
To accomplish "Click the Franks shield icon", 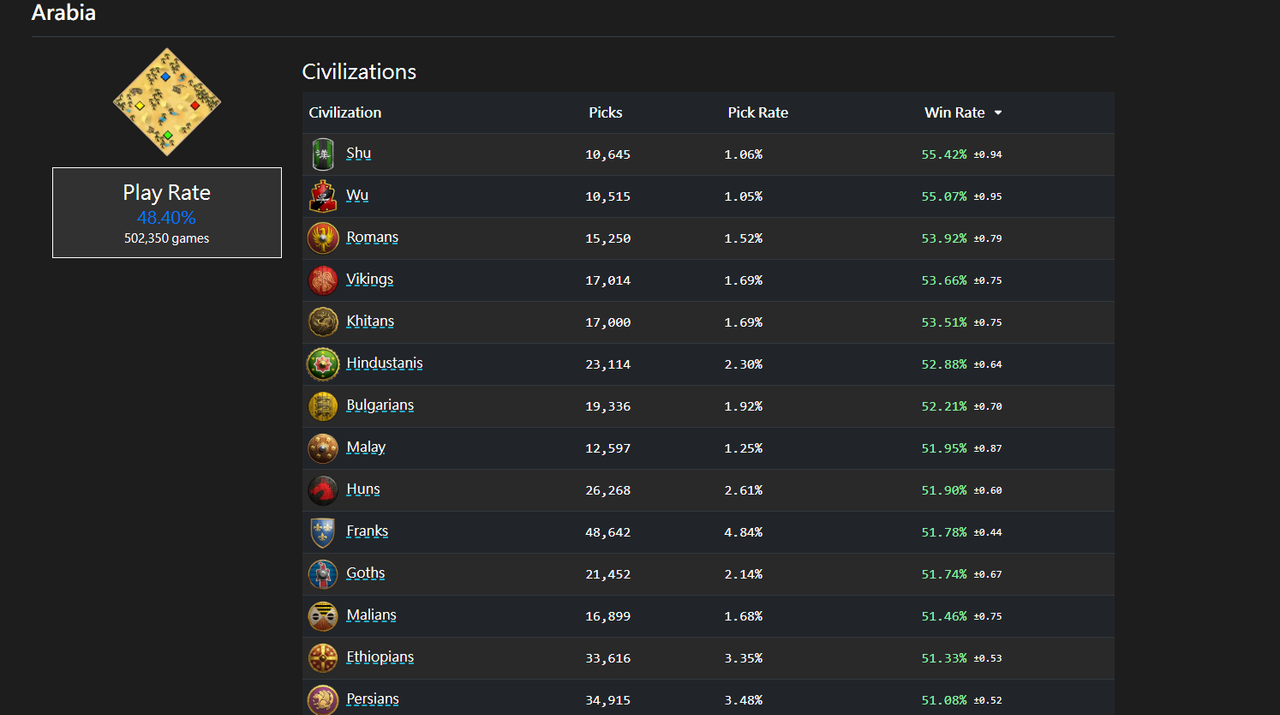I will [x=323, y=532].
